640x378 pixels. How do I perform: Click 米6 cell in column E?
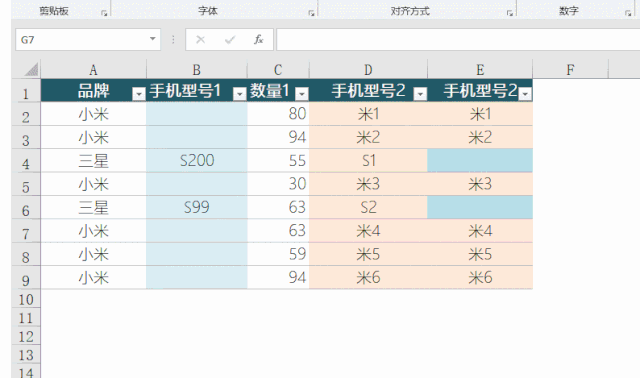pos(480,278)
